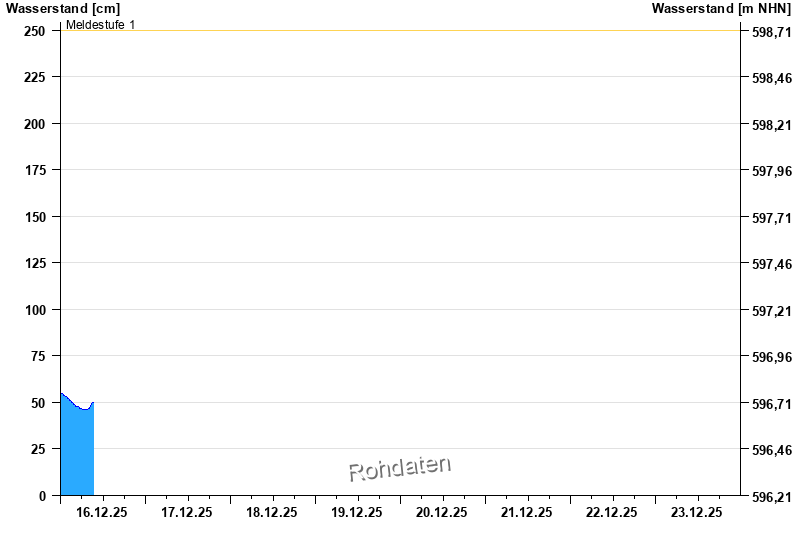Click the 598,71 right axis value
The height and width of the screenshot is (550, 800).
pyautogui.click(x=771, y=32)
